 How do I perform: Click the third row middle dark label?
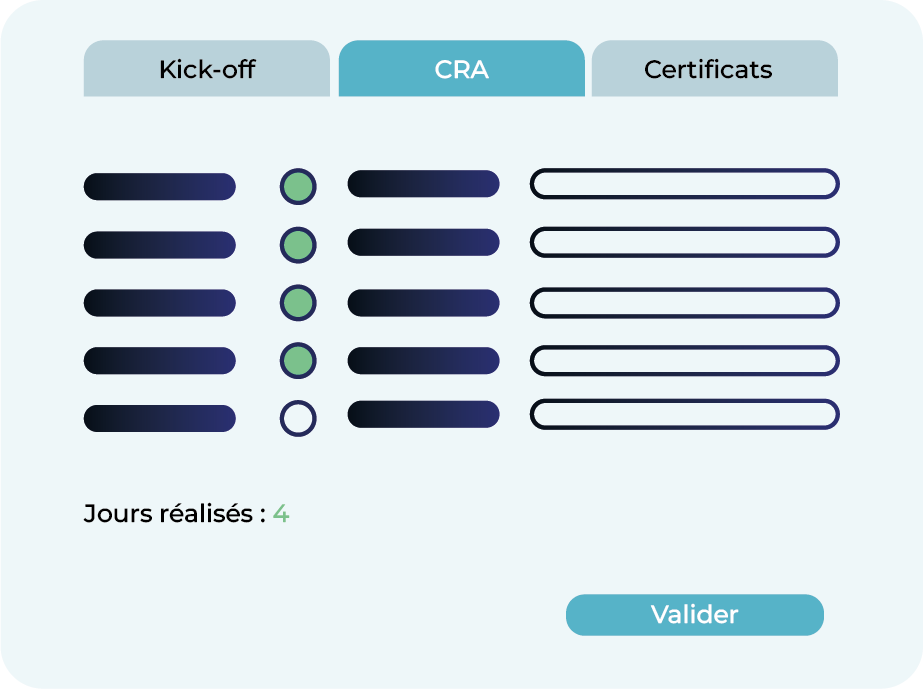click(423, 302)
